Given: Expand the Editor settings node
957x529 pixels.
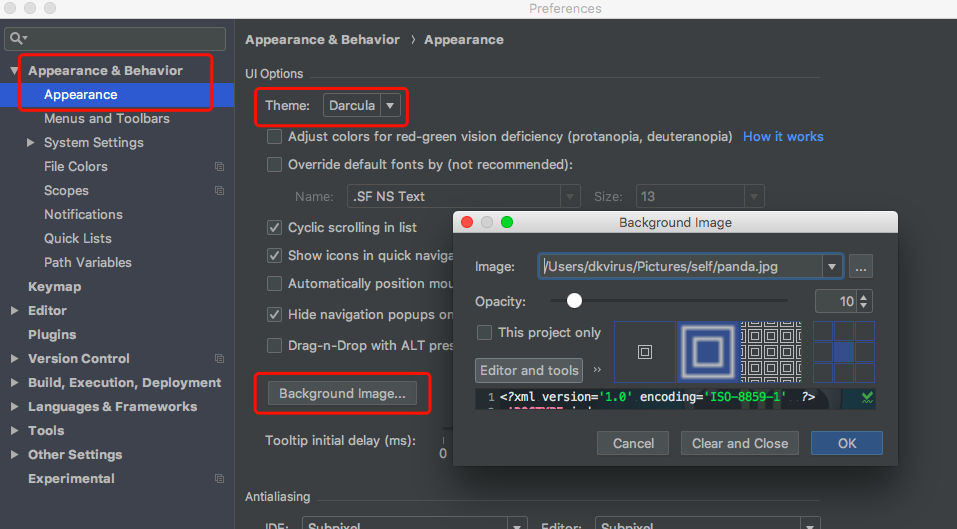Looking at the screenshot, I should point(14,311).
